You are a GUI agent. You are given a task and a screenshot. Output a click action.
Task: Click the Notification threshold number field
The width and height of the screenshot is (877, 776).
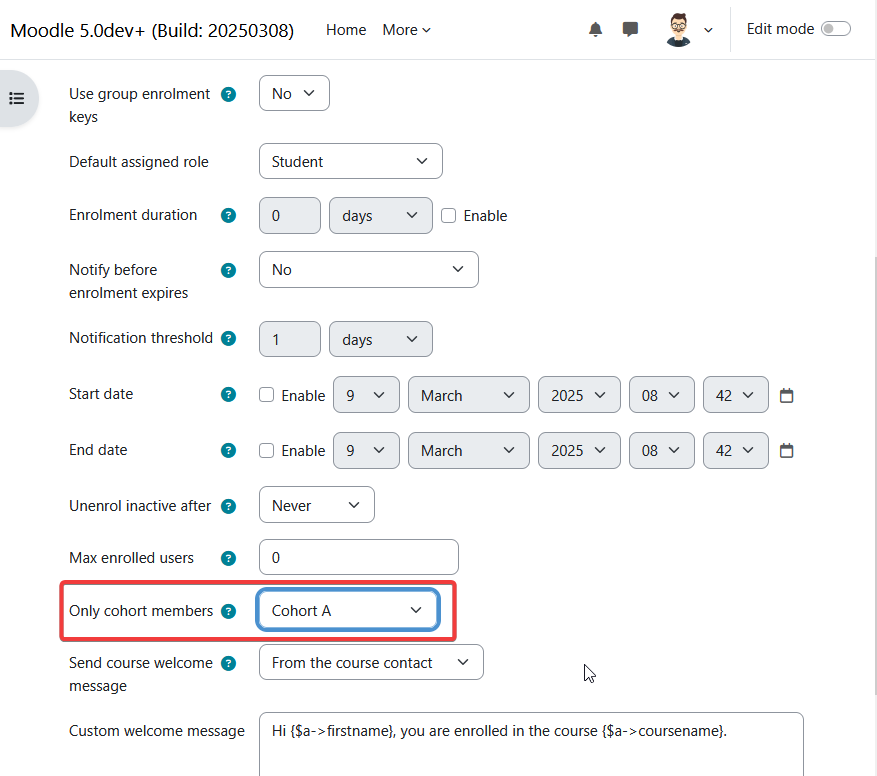click(290, 339)
